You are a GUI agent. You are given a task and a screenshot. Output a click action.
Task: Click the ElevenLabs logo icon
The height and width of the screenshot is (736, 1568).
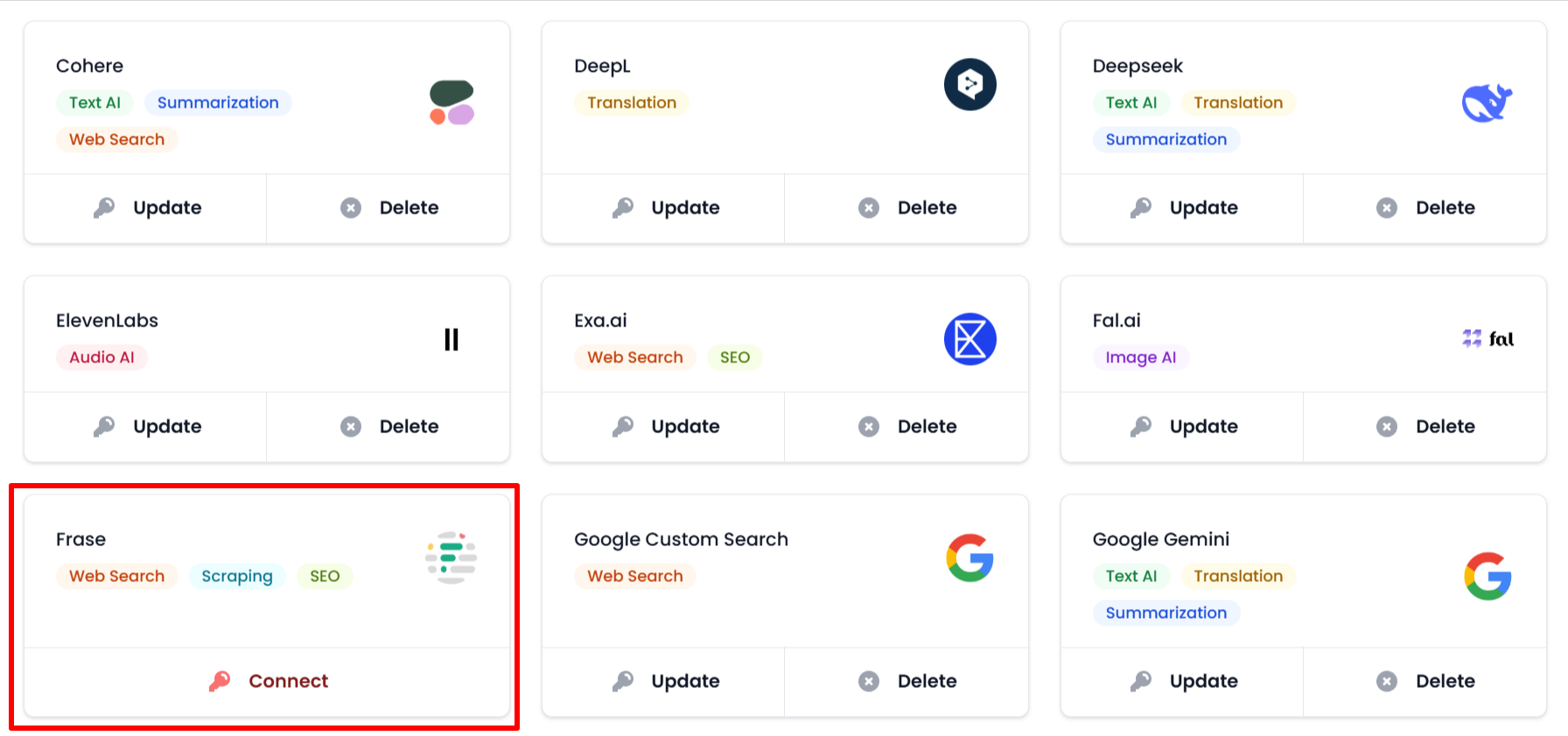451,339
